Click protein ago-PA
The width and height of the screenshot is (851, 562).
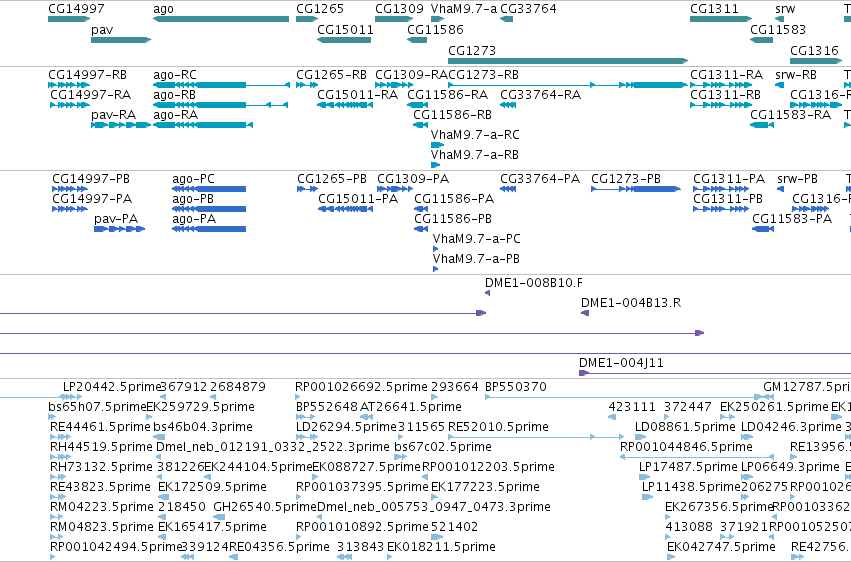pos(194,219)
